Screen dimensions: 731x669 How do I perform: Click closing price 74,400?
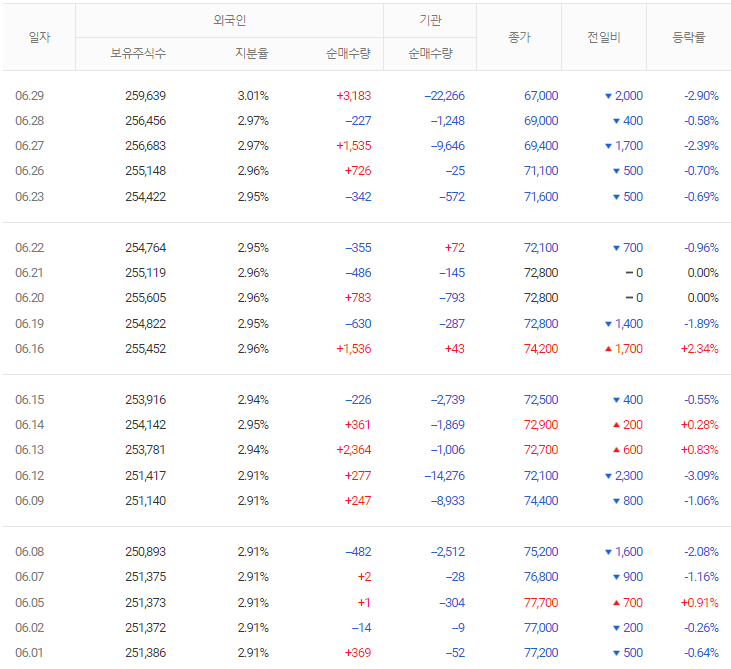point(541,501)
